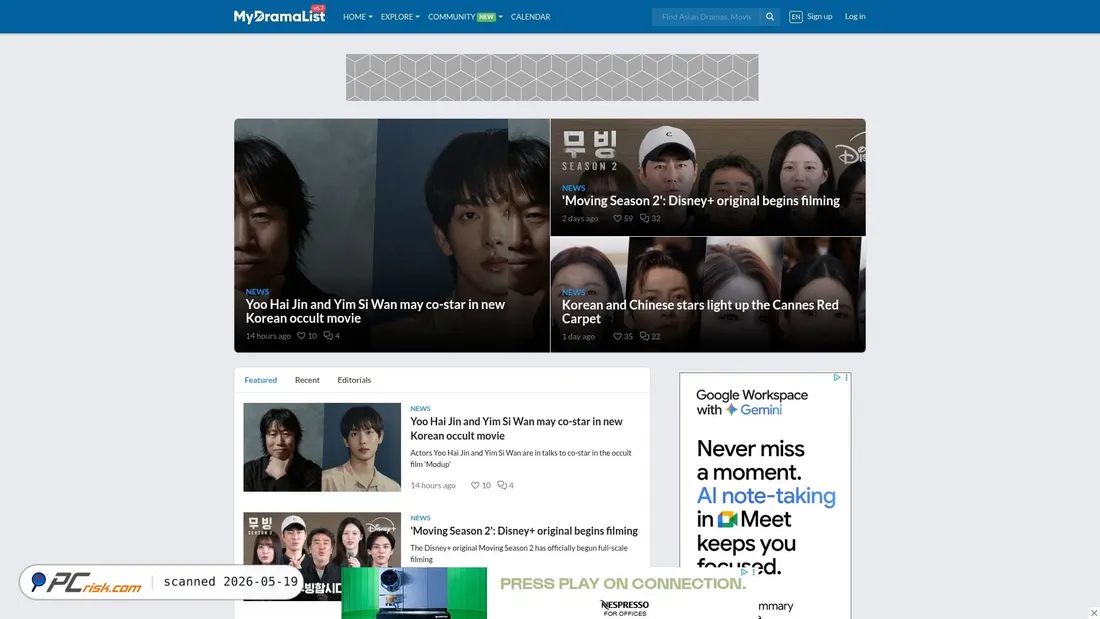
Task: Click NEWS label above Cannes article
Action: (x=573, y=292)
